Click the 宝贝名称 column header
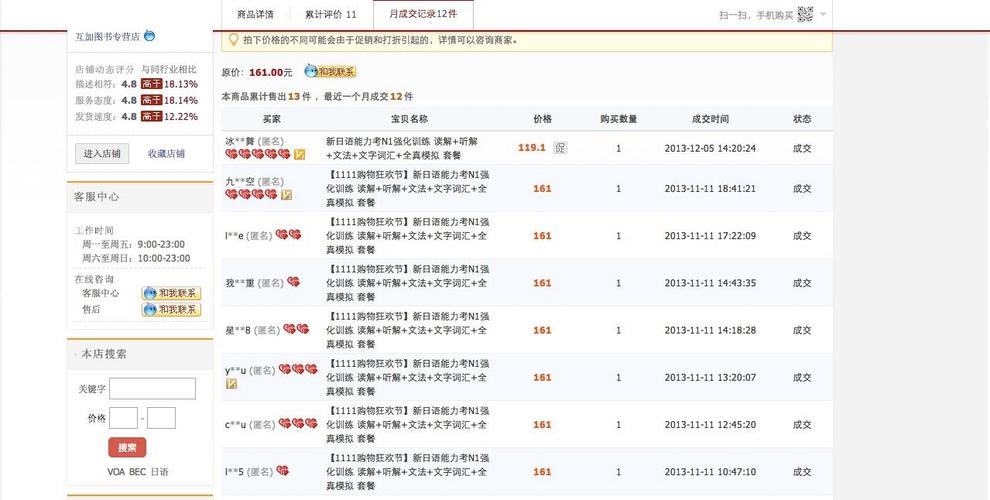The width and height of the screenshot is (990, 500). tap(409, 119)
